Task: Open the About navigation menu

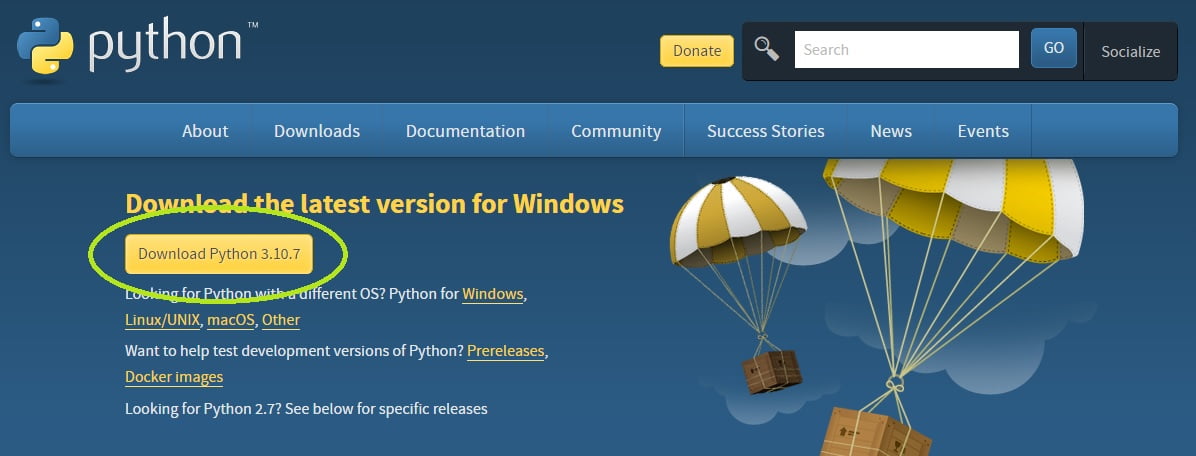Action: click(205, 131)
